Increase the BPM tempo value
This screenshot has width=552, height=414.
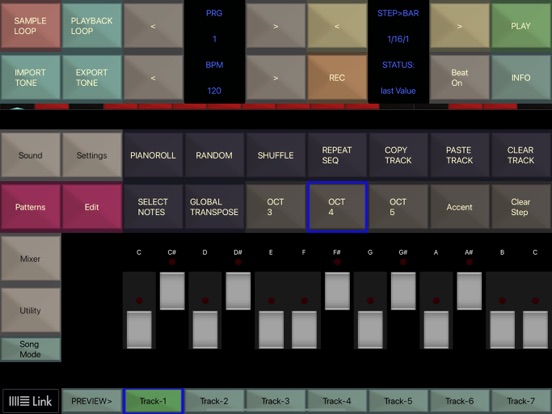pyautogui.click(x=276, y=77)
